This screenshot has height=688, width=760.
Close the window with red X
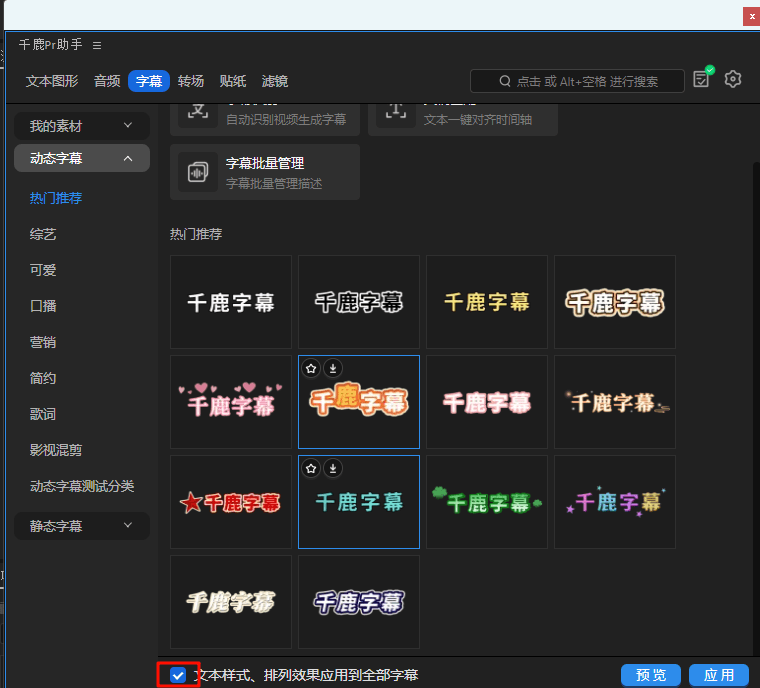[752, 16]
